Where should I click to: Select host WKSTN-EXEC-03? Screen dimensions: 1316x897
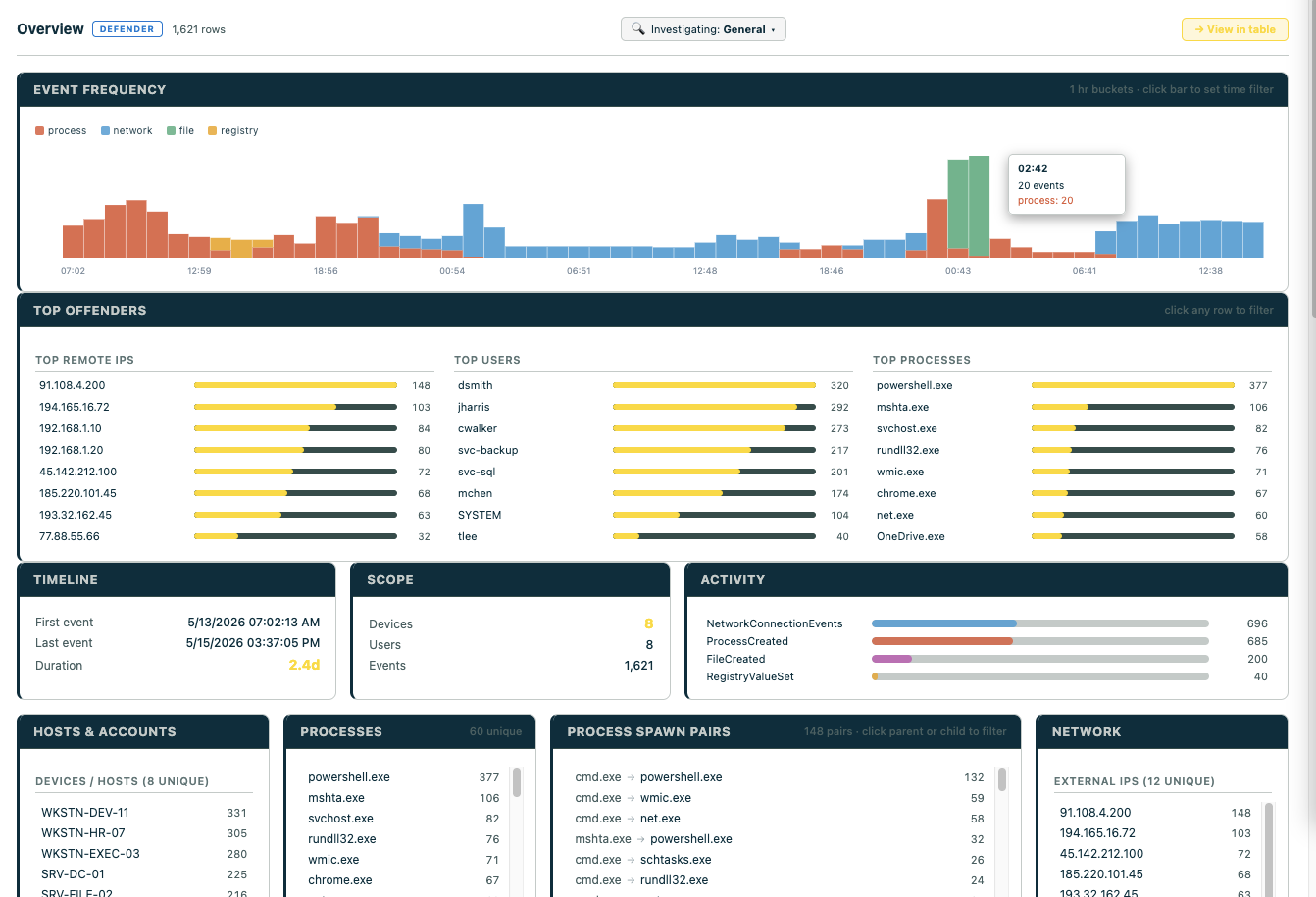click(x=144, y=854)
